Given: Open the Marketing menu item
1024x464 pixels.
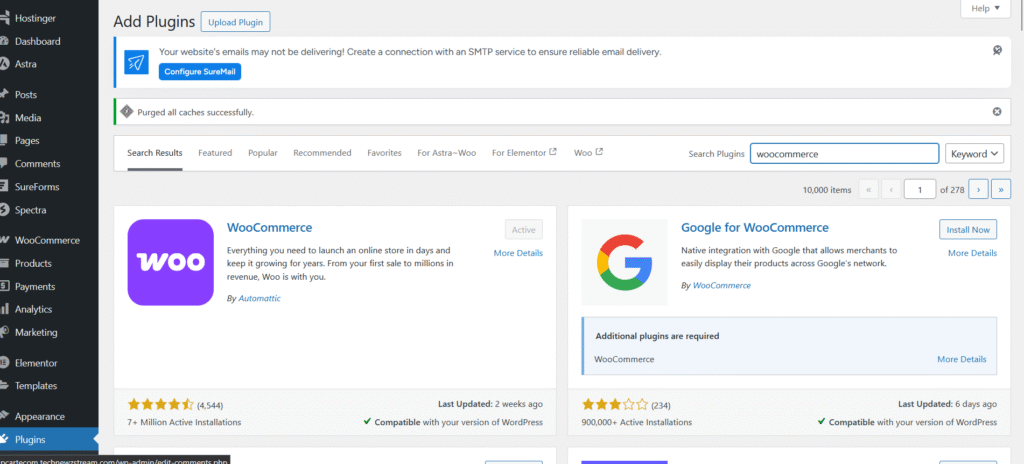Looking at the screenshot, I should pos(36,332).
